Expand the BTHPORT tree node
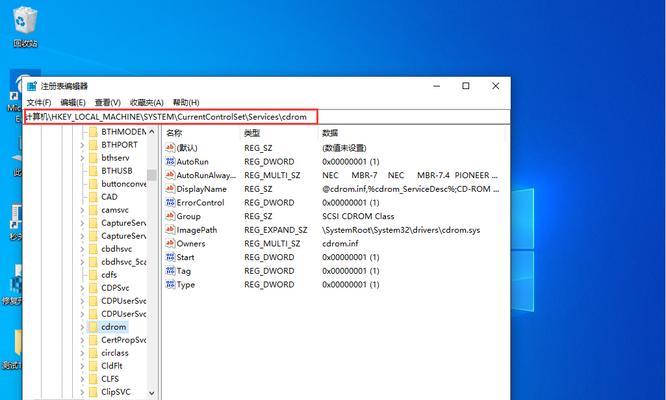666x400 pixels. 82,145
